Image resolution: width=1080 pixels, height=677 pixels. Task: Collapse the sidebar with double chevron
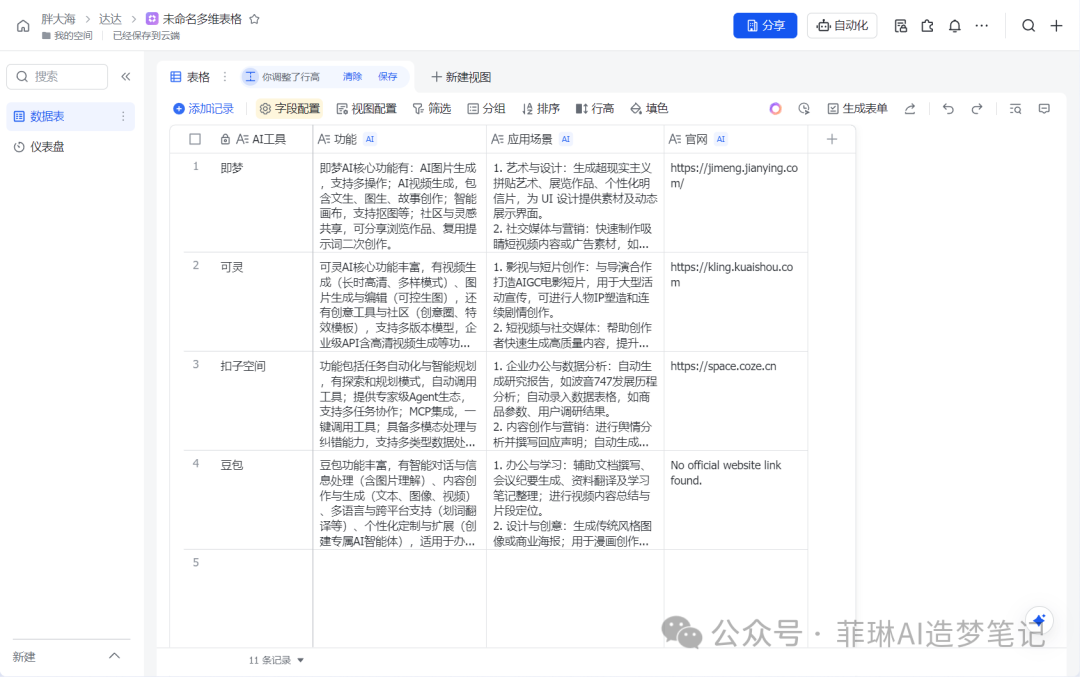(x=125, y=76)
